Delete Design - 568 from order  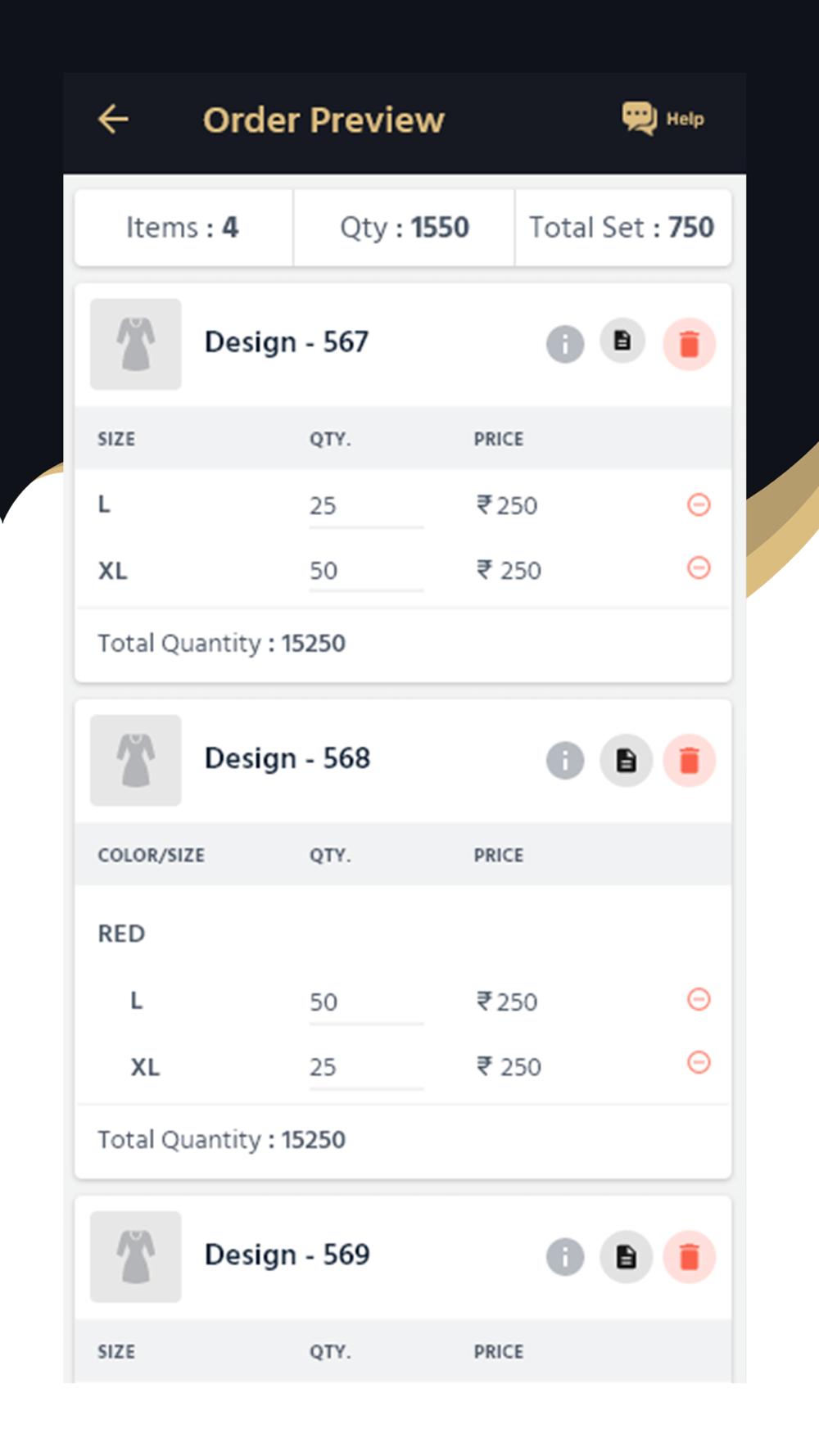tap(690, 761)
